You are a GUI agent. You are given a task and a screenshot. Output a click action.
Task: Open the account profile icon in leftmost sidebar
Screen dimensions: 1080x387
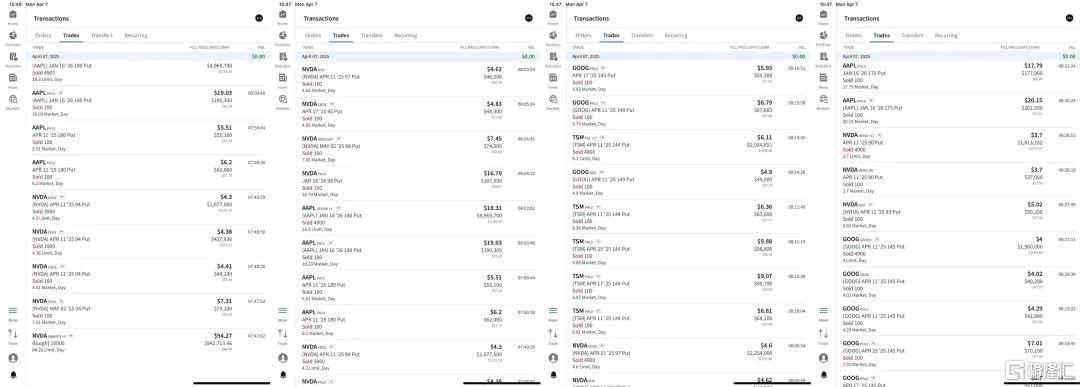tap(12, 358)
